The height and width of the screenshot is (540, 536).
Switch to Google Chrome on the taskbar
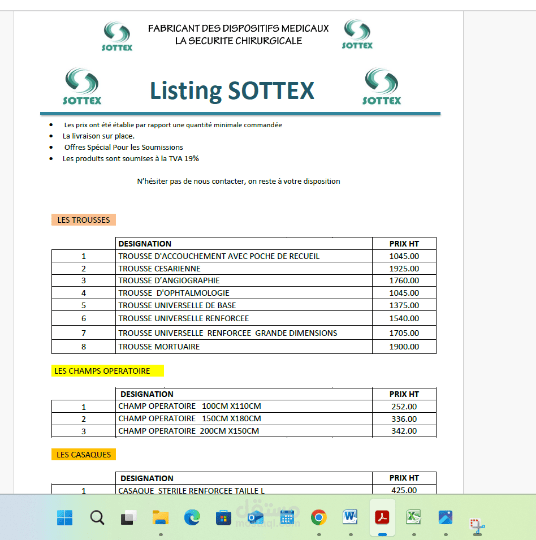tap(319, 517)
